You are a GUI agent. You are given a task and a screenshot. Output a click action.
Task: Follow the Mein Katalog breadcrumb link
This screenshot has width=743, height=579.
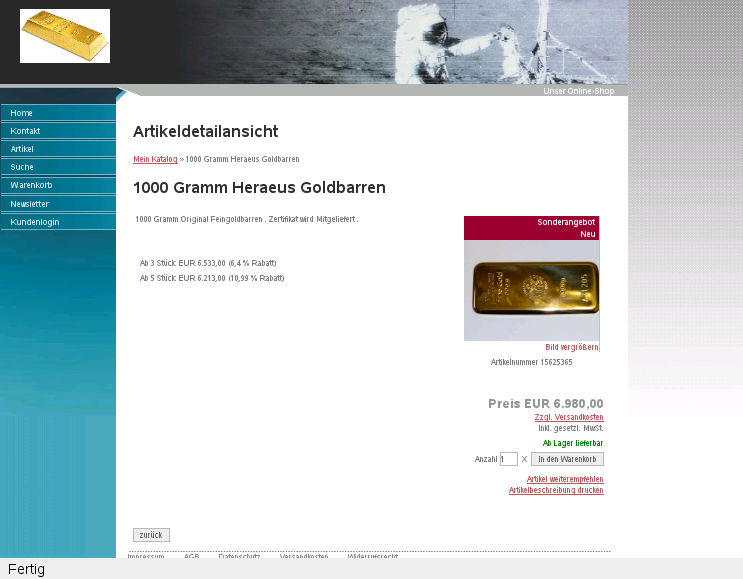(x=155, y=159)
